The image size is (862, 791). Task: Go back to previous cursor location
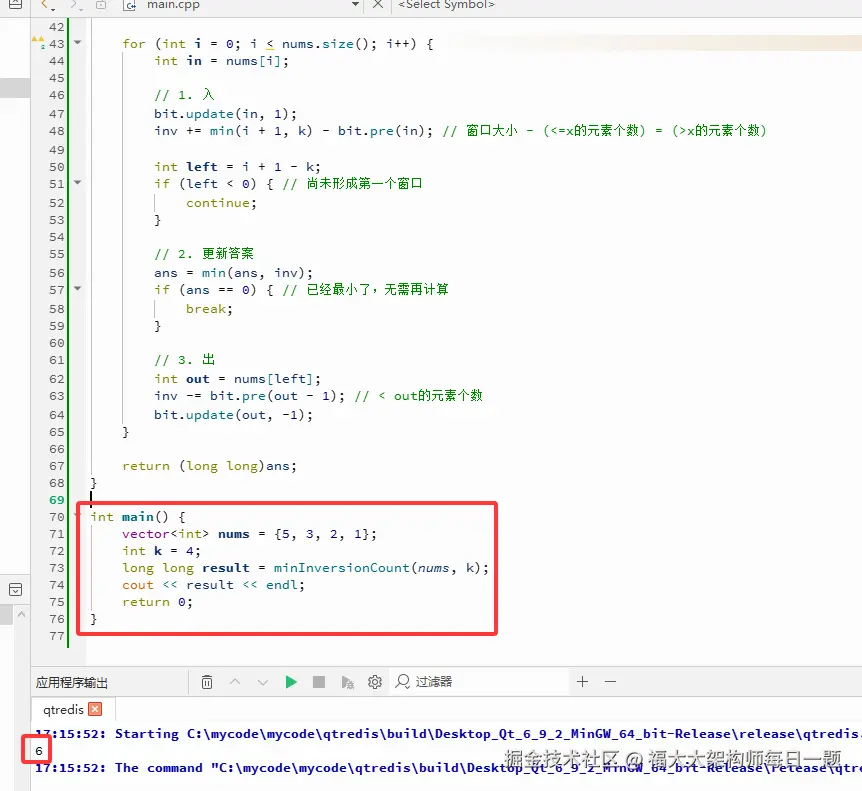coord(46,5)
